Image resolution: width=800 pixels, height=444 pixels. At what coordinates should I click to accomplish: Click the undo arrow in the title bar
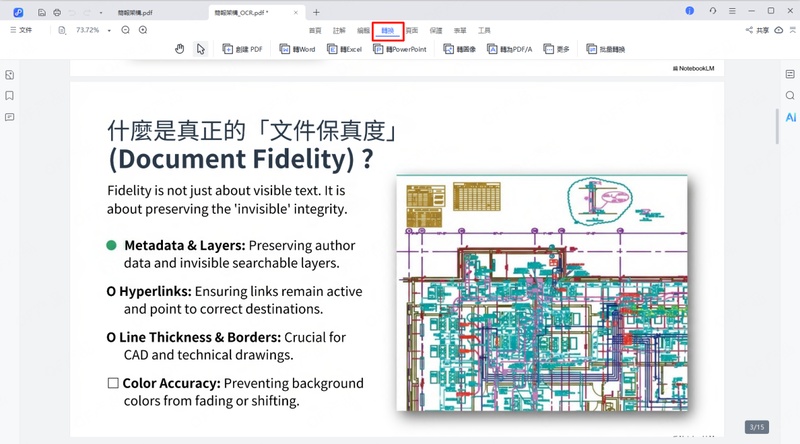pos(72,12)
